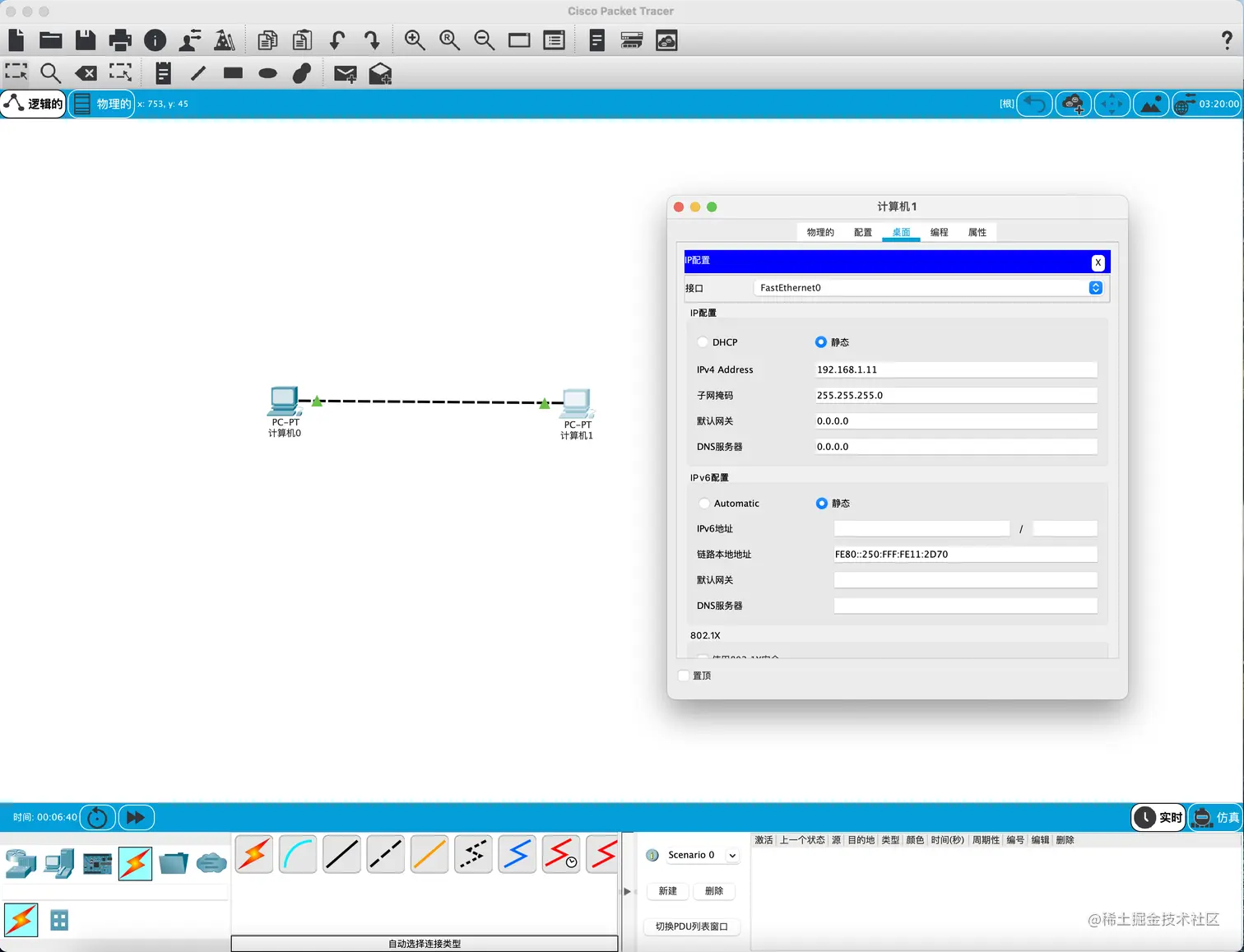This screenshot has width=1244, height=952.
Task: Close IP配置 panel with X
Action: (x=1098, y=262)
